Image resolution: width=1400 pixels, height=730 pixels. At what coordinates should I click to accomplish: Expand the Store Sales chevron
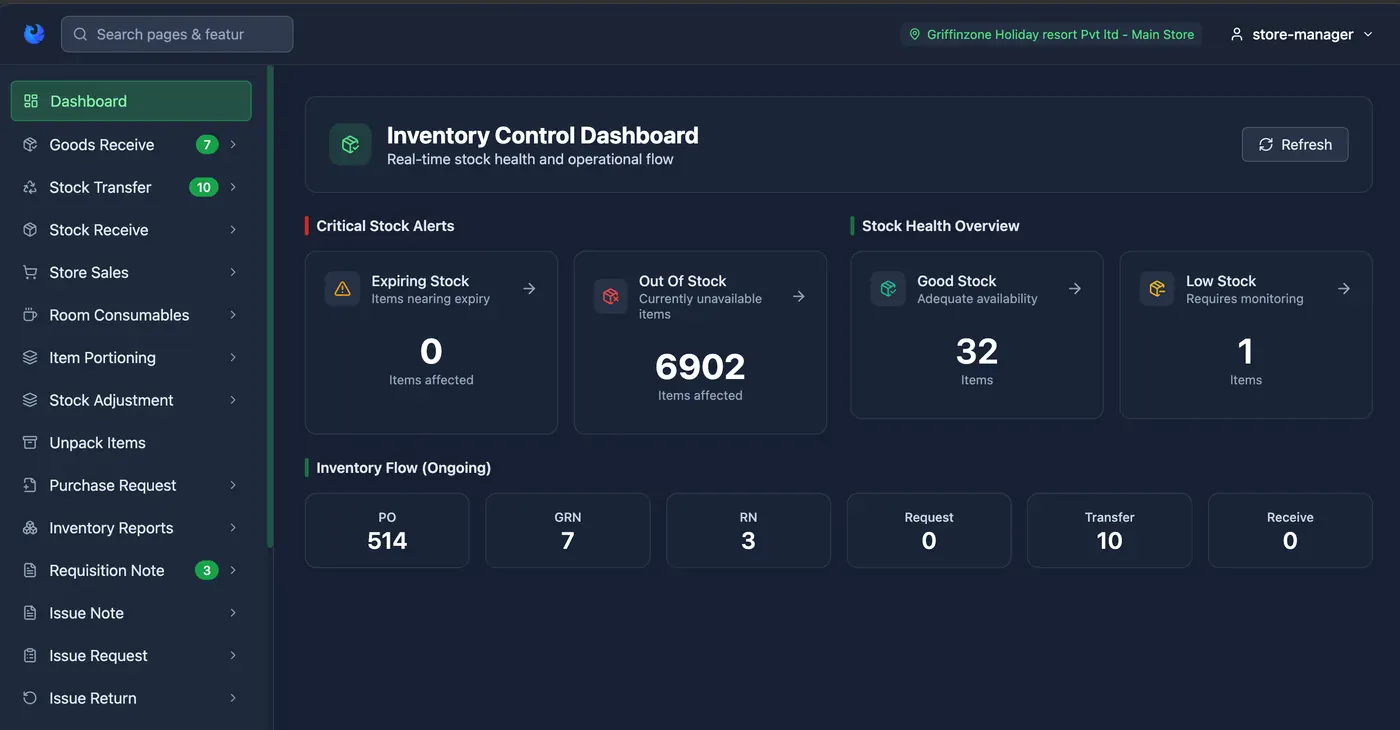pyautogui.click(x=233, y=272)
